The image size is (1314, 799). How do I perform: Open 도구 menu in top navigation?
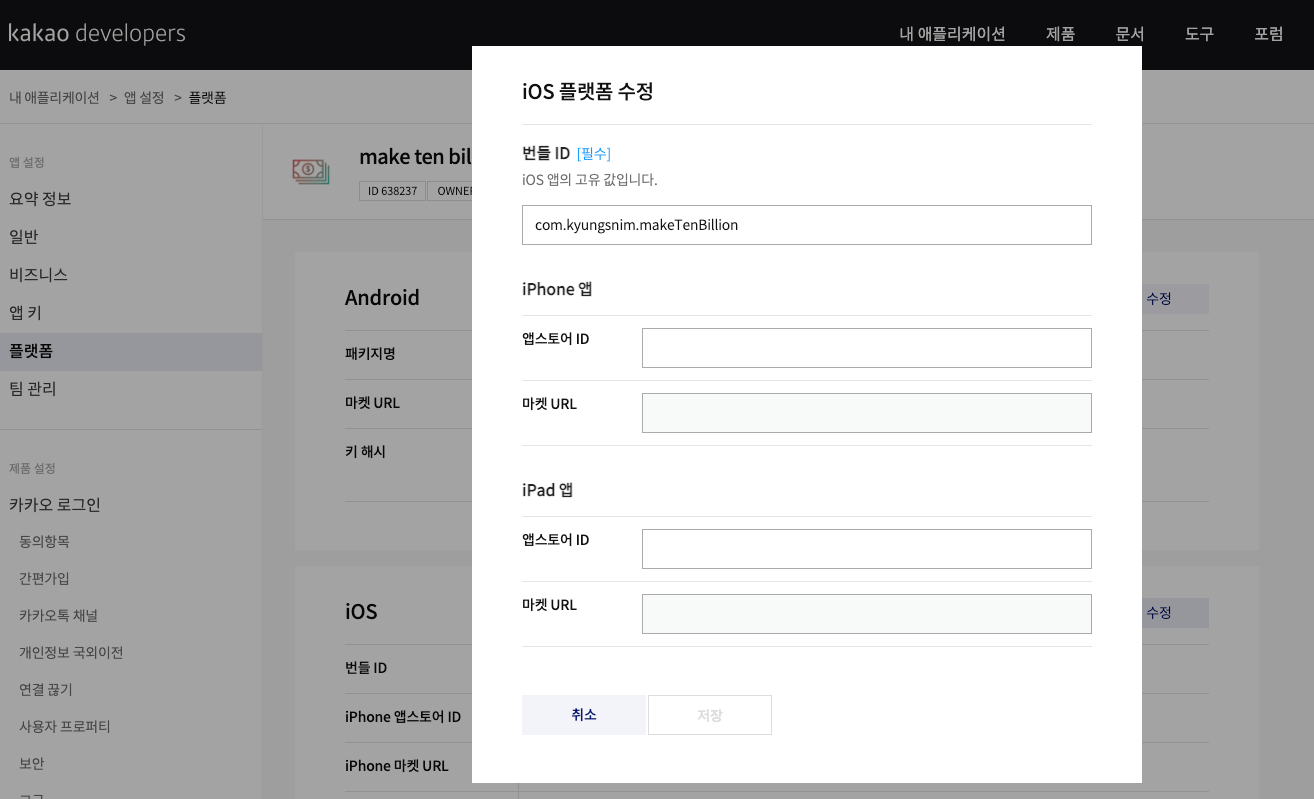[x=1199, y=34]
